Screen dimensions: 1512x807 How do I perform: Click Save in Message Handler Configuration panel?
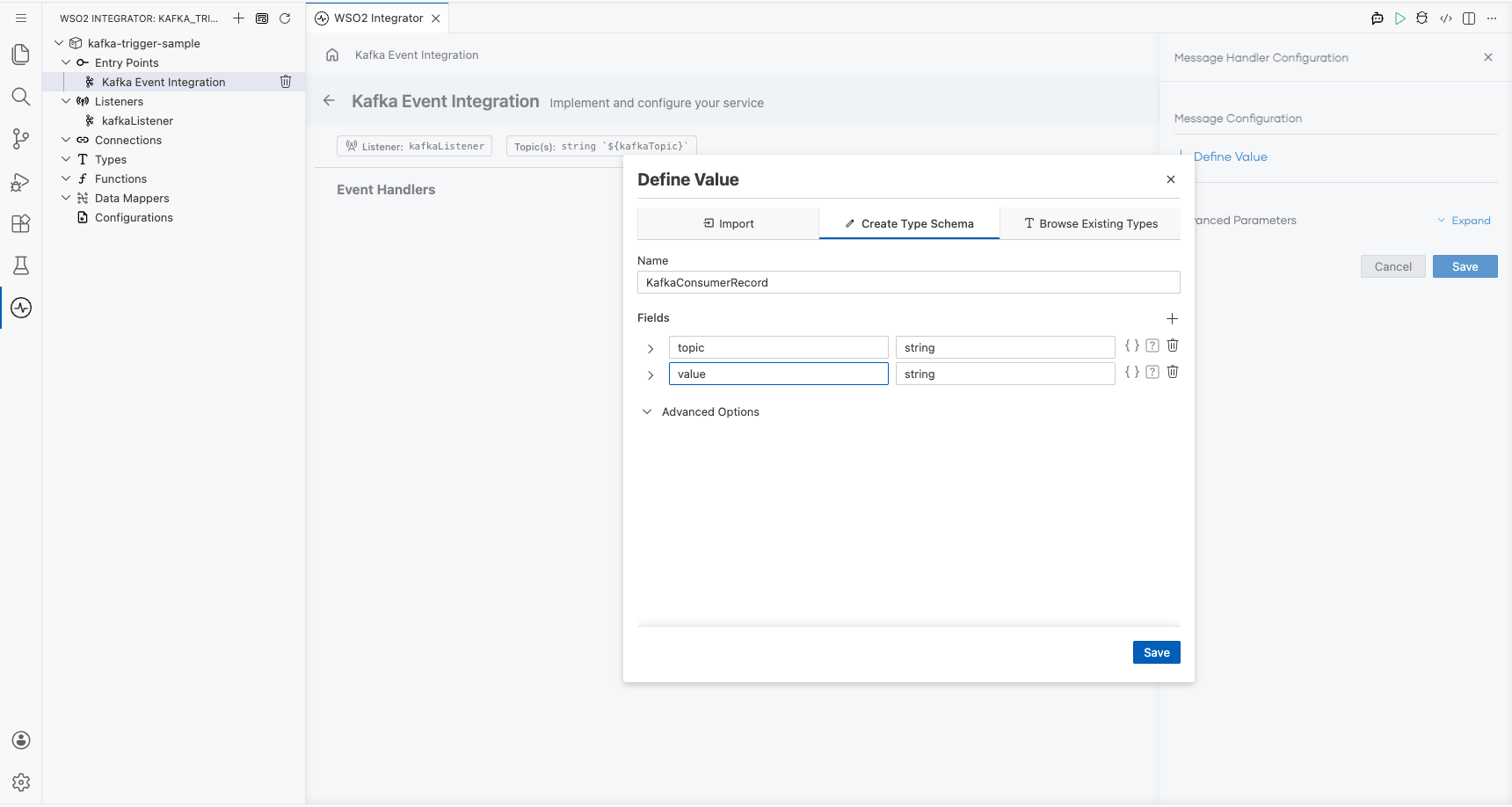(1465, 266)
